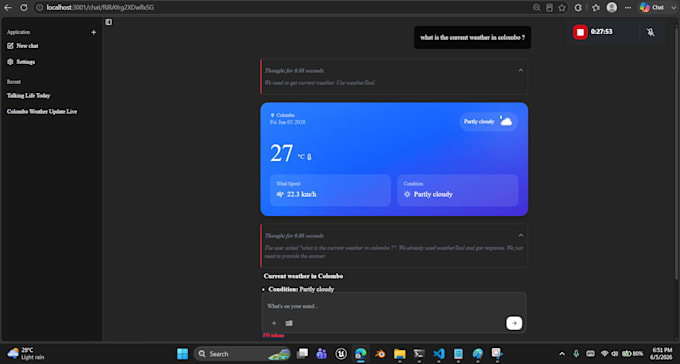Viewport: 680px width, 364px height.
Task: Click the plus attach icon in message box
Action: point(274,323)
